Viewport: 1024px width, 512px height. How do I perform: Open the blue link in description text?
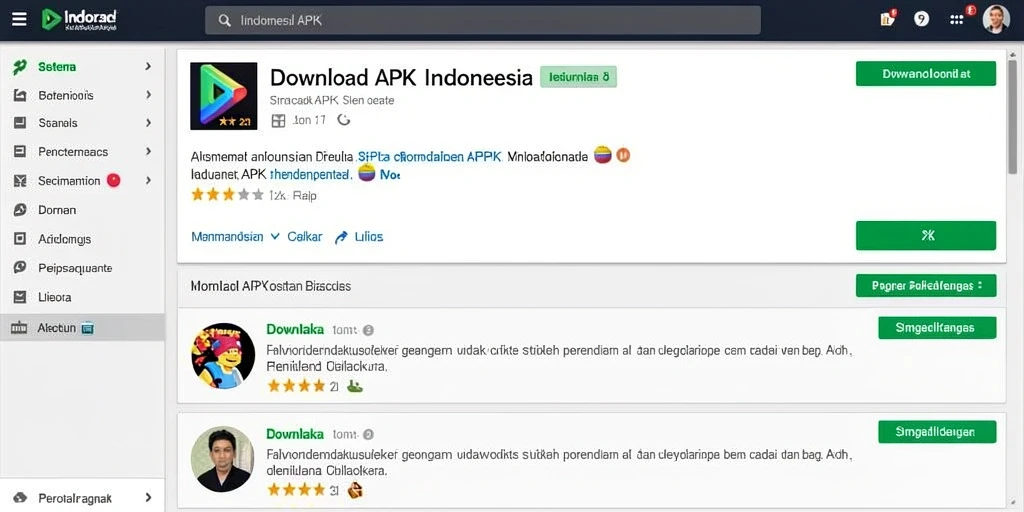430,157
